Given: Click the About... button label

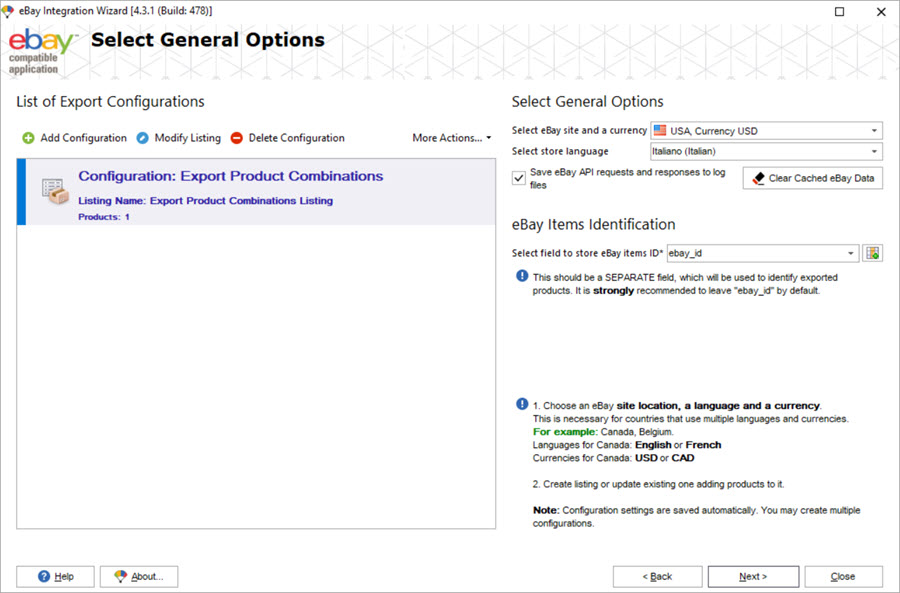Looking at the screenshot, I should click(x=147, y=576).
